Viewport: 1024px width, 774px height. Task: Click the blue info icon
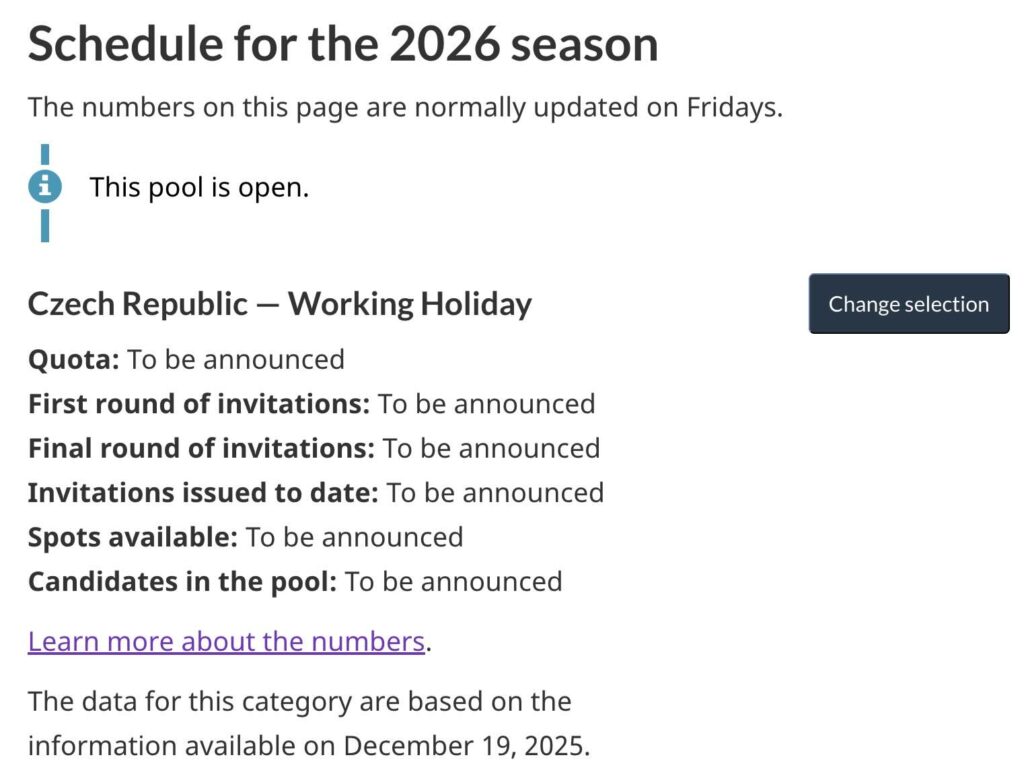click(x=45, y=186)
